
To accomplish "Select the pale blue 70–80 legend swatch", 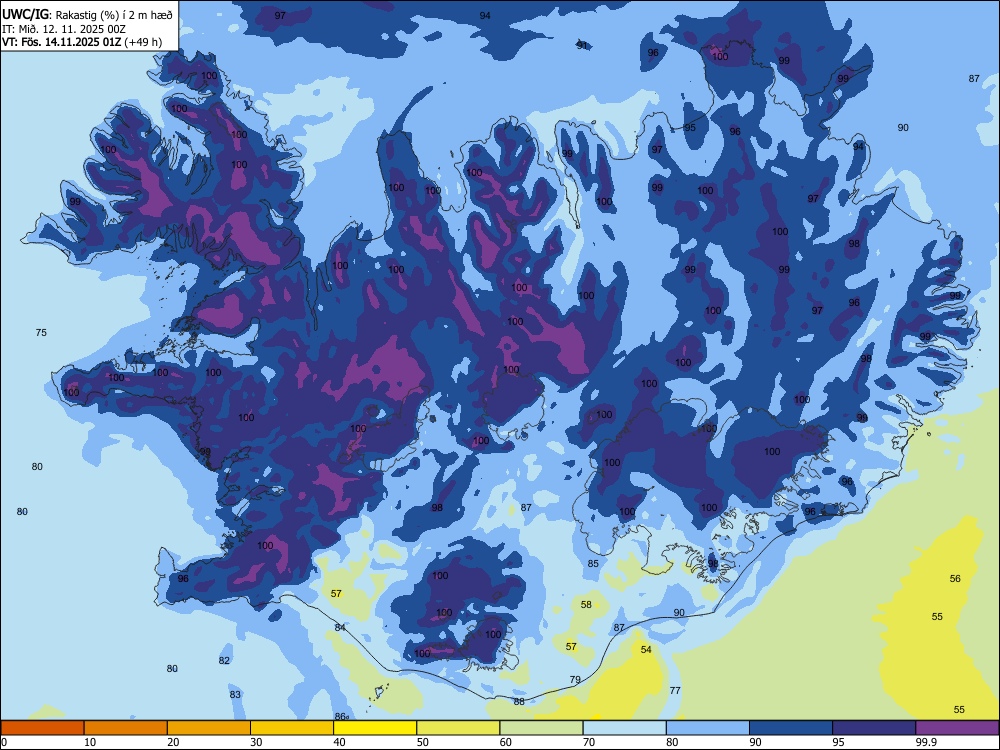I will [x=624, y=728].
